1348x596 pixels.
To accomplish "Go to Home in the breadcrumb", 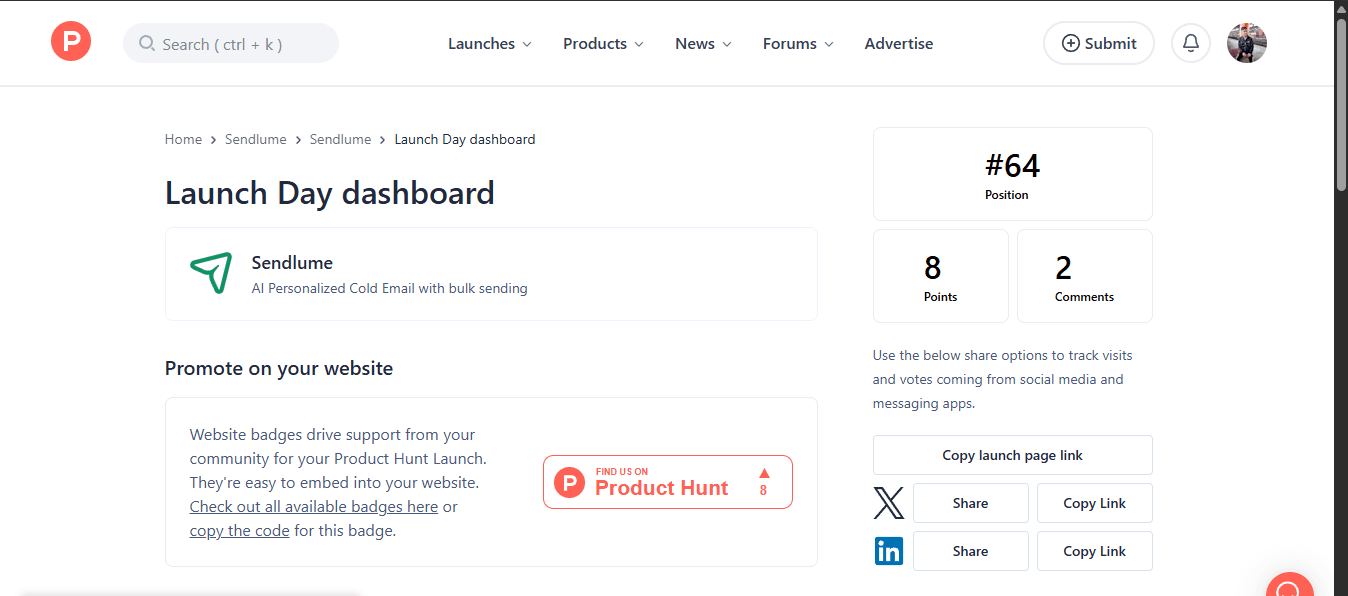I will (183, 139).
